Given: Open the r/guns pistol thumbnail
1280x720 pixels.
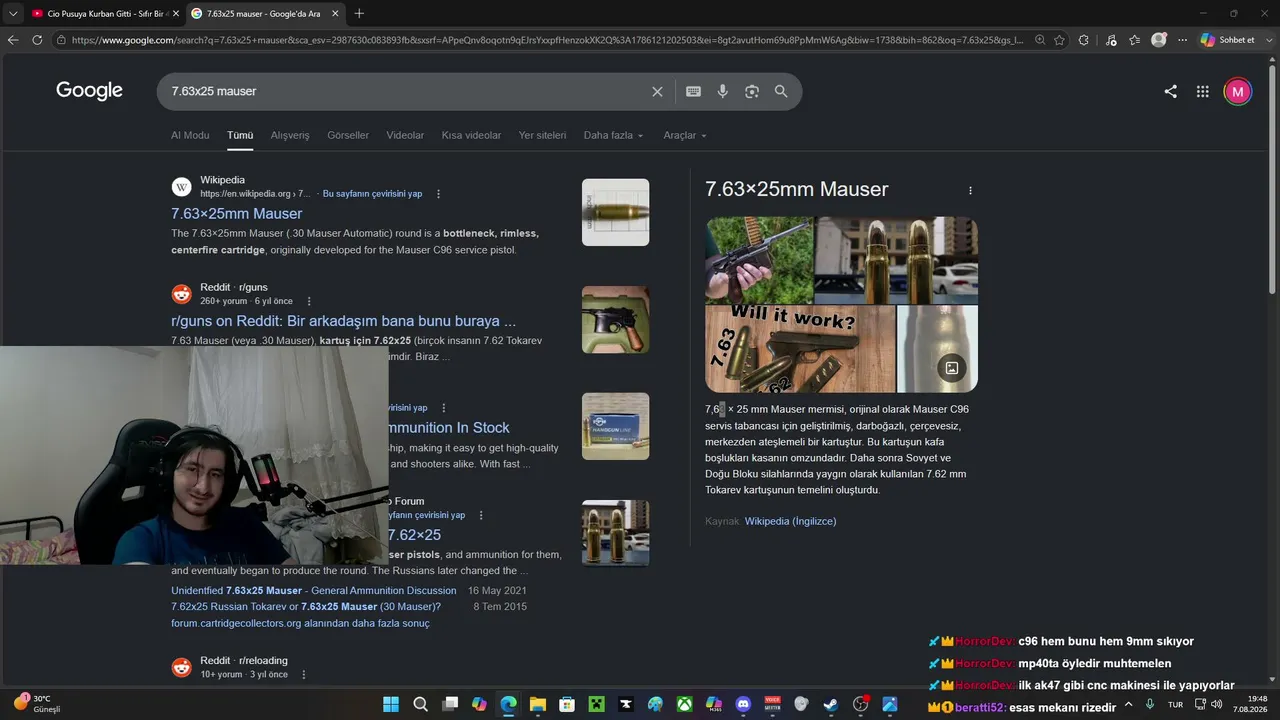Looking at the screenshot, I should pos(615,319).
